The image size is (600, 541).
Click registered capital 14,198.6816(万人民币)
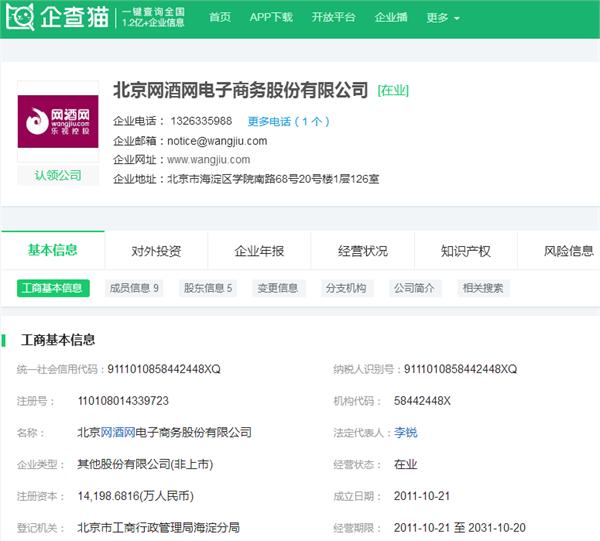pos(135,496)
